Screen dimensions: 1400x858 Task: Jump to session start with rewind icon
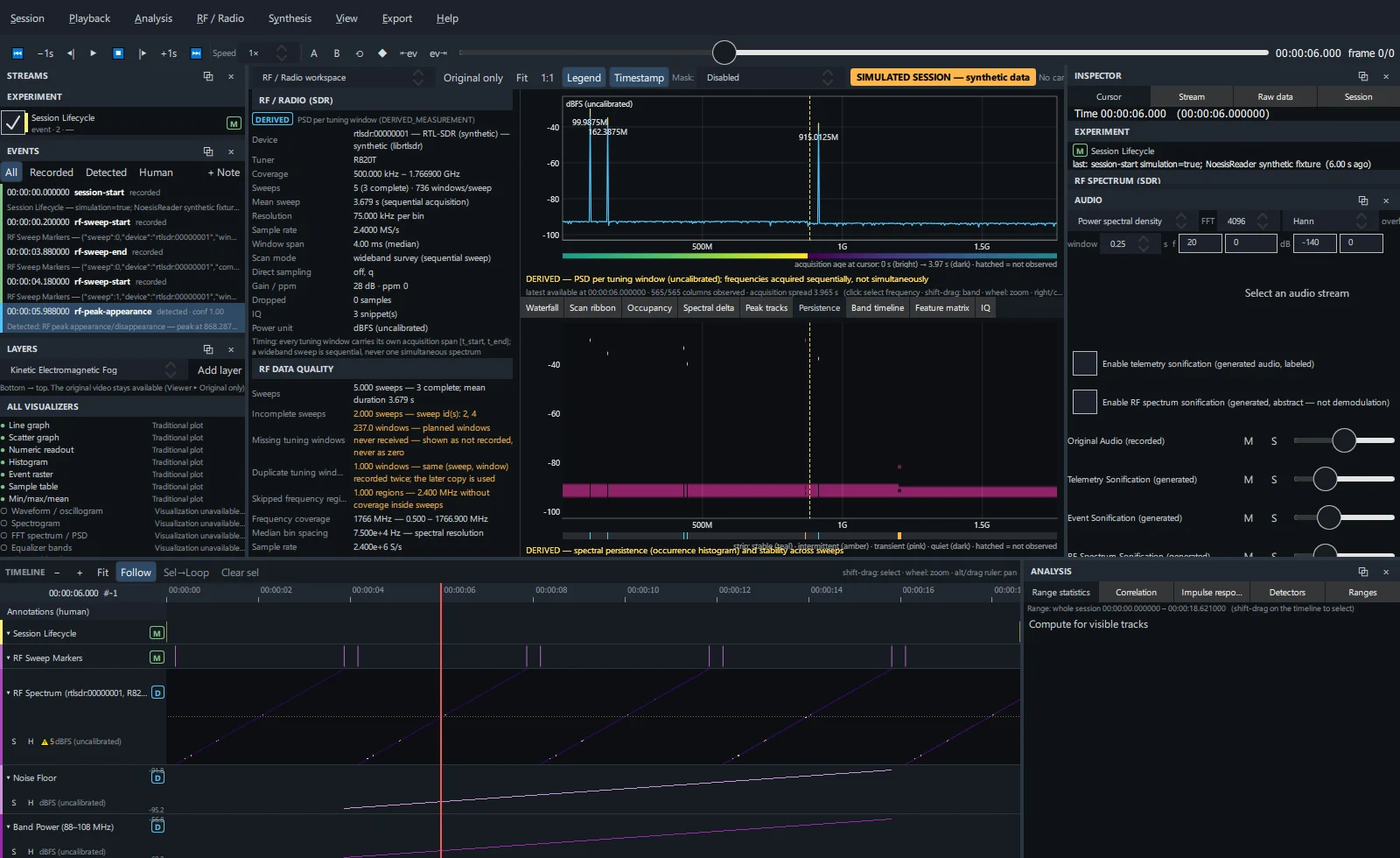click(17, 53)
